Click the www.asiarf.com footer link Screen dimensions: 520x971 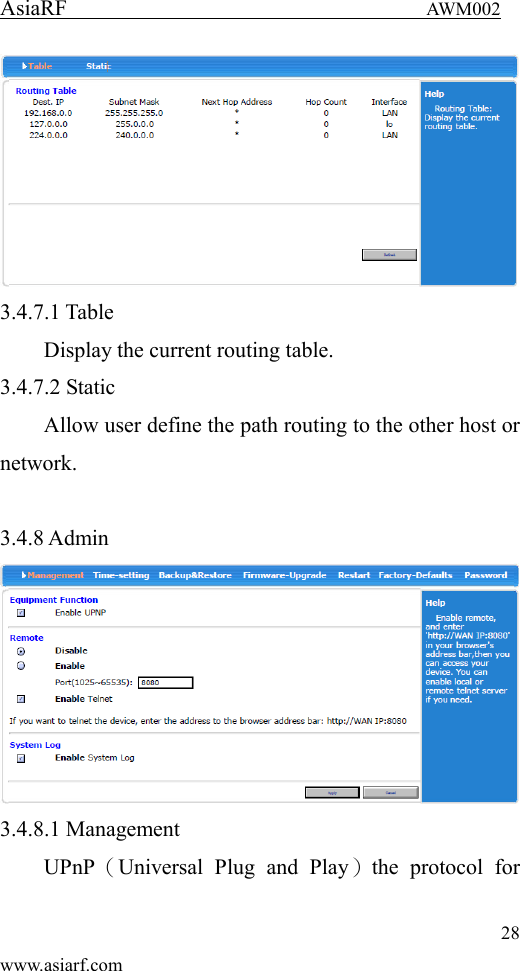coord(61,965)
